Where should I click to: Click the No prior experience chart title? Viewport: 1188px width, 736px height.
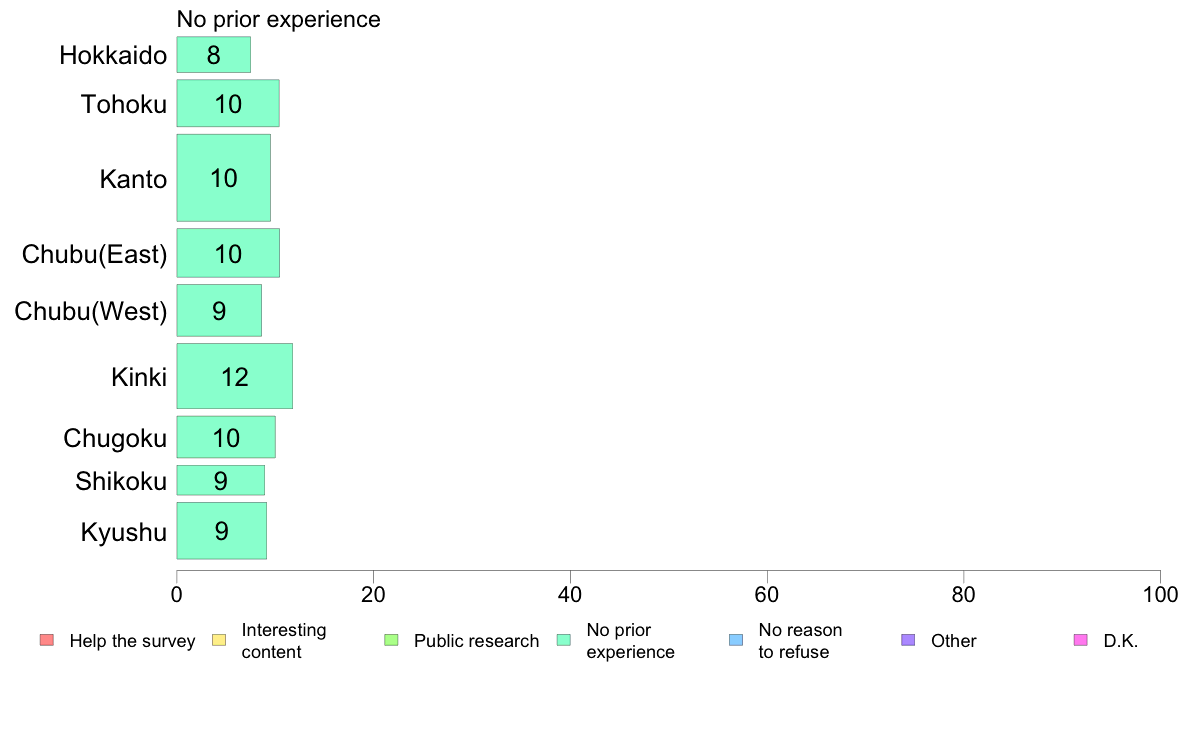tap(279, 19)
